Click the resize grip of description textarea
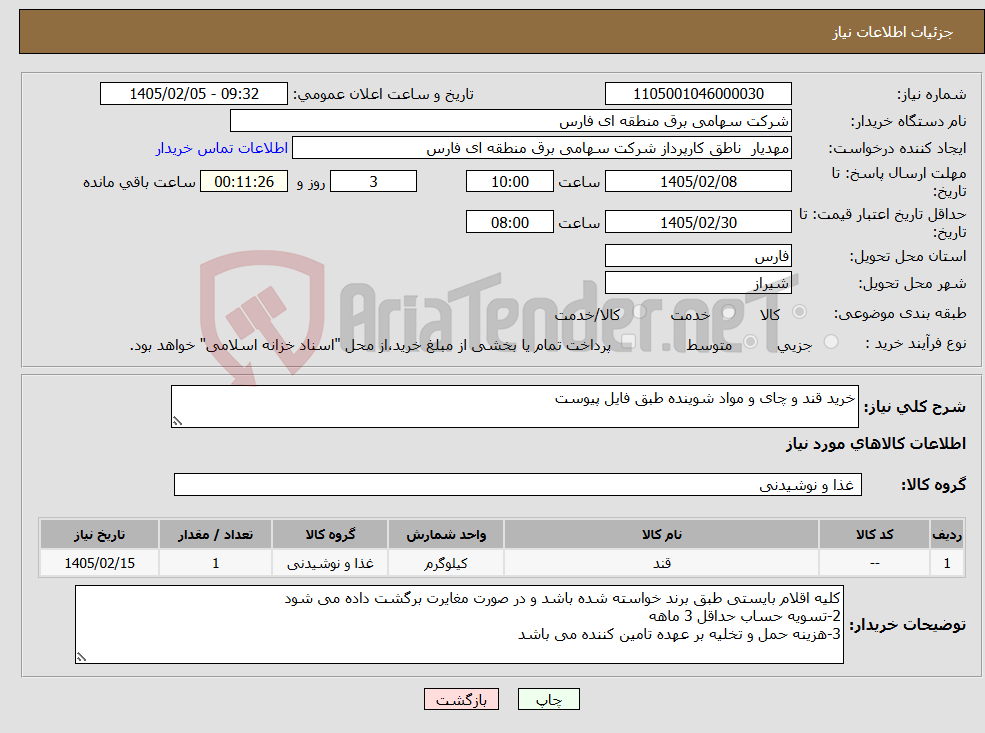The width and height of the screenshot is (985, 733). (x=177, y=421)
